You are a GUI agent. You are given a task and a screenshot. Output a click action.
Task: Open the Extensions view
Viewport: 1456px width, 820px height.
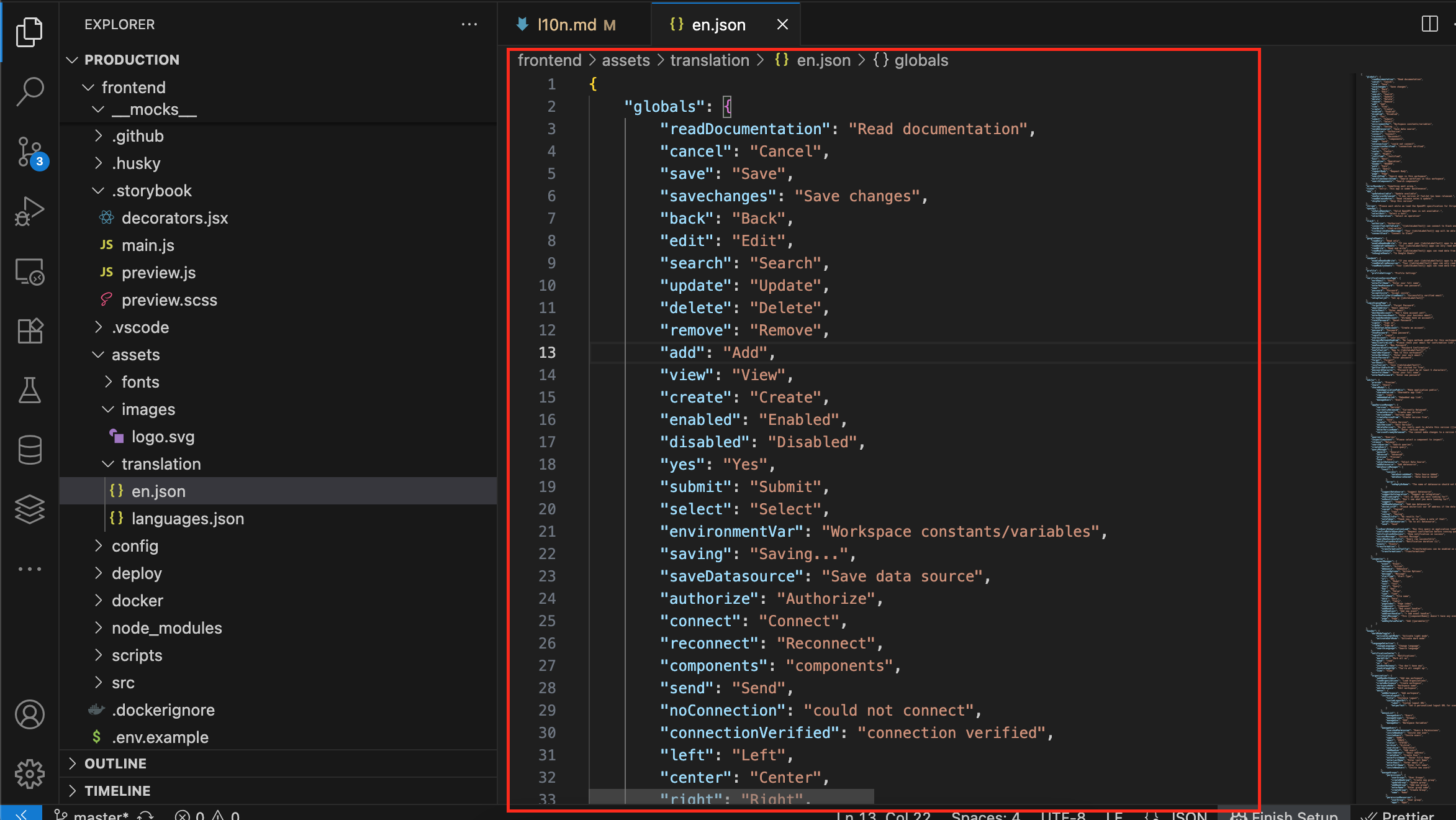pyautogui.click(x=29, y=331)
